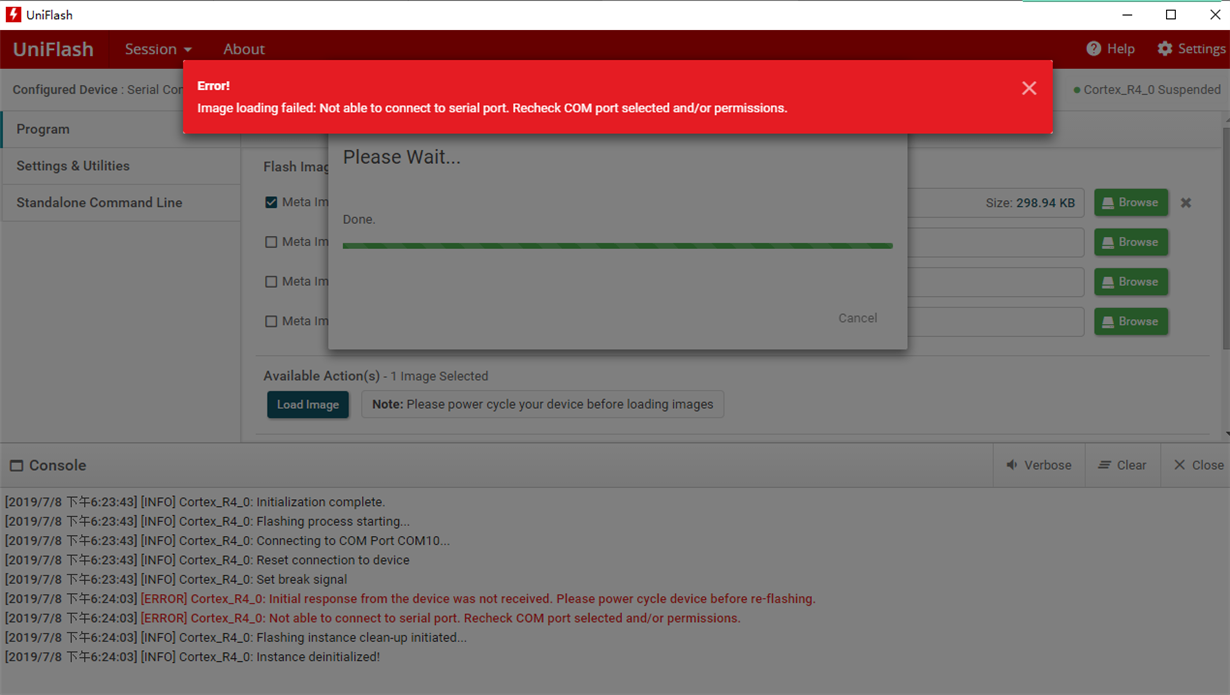Screen dimensions: 1230x695
Task: Browse for the second Meta Image file
Action: pyautogui.click(x=1130, y=242)
